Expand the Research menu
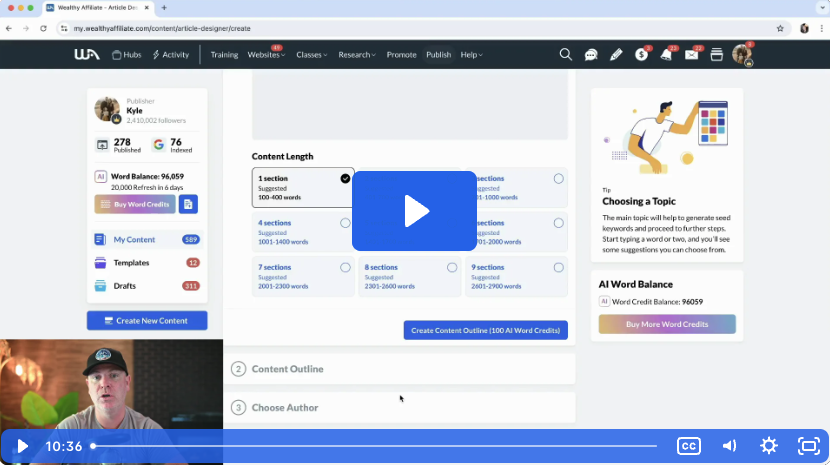 (x=357, y=55)
